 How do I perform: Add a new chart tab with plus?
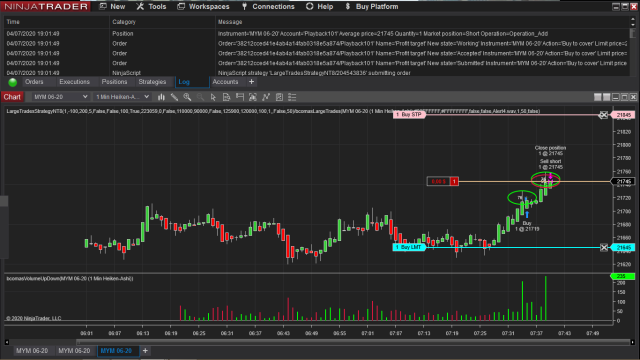(x=145, y=351)
